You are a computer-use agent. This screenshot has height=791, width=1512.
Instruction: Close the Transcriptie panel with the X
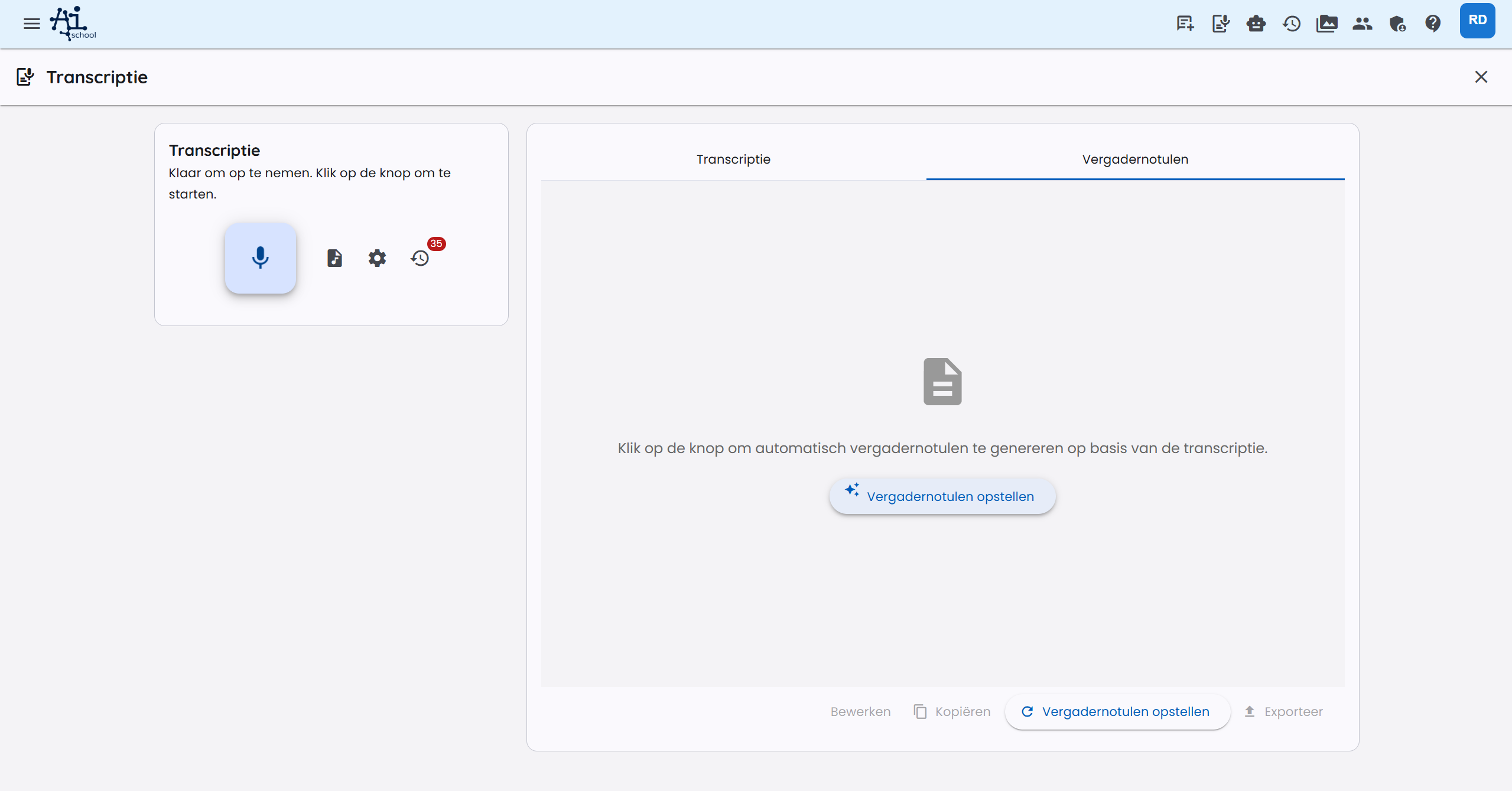1481,77
